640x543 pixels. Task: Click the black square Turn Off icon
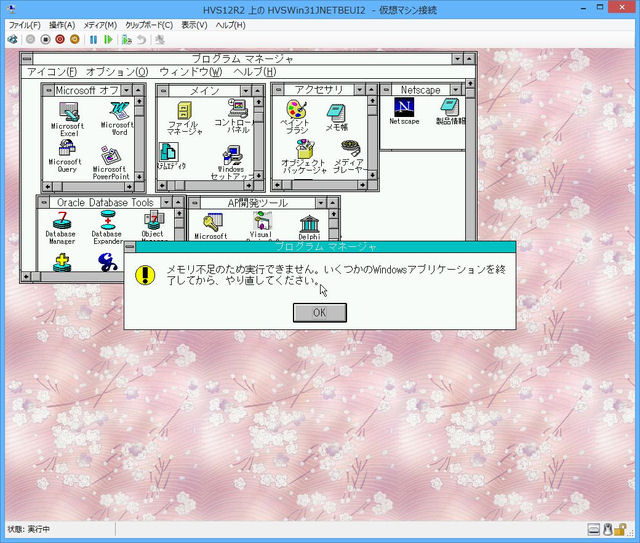click(45, 40)
